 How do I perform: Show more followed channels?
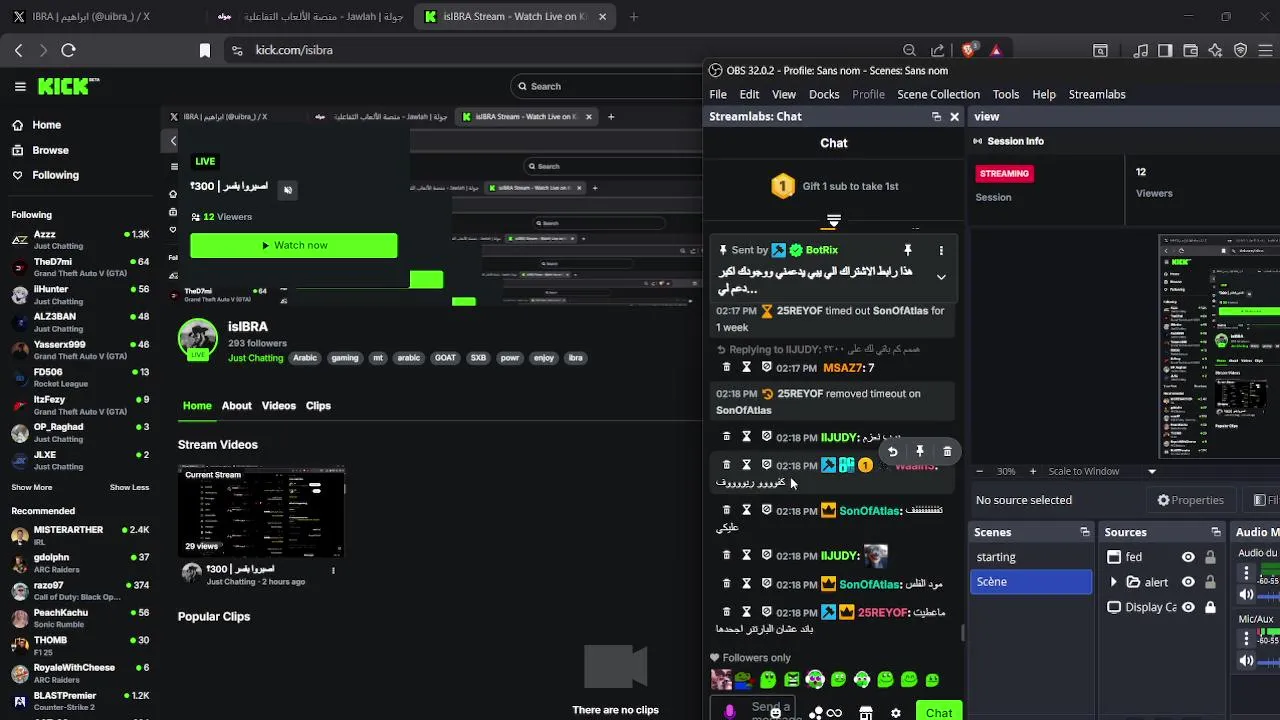[32, 487]
